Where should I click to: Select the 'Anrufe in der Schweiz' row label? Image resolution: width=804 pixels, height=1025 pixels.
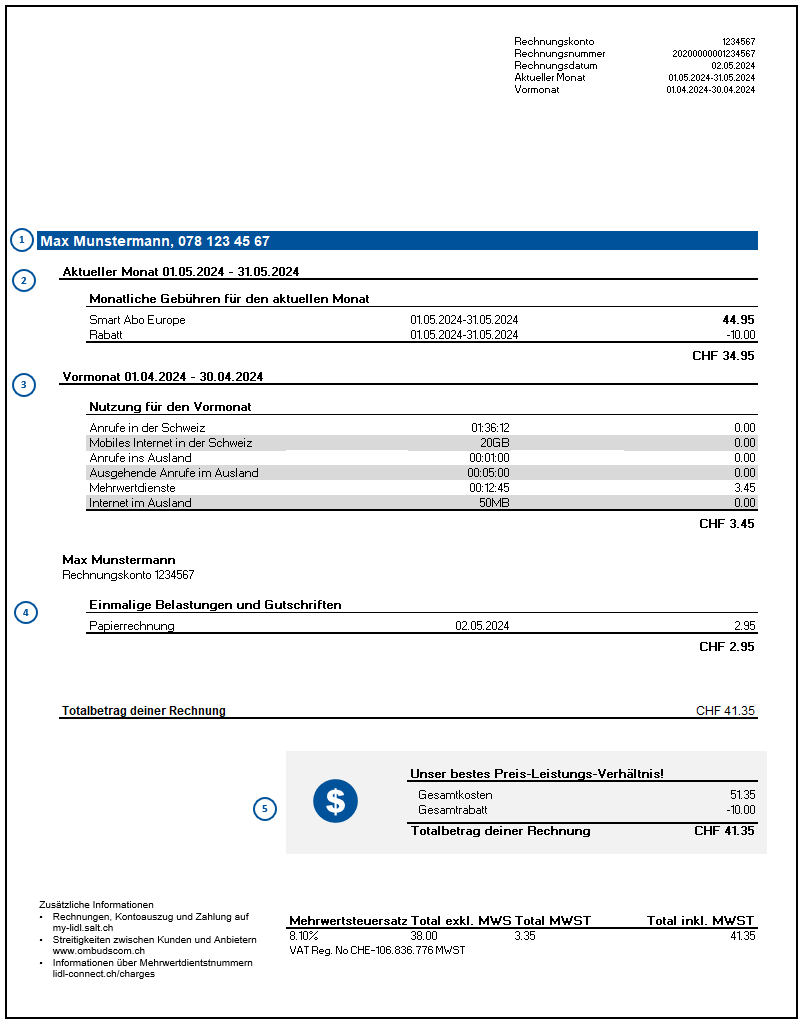(x=147, y=428)
